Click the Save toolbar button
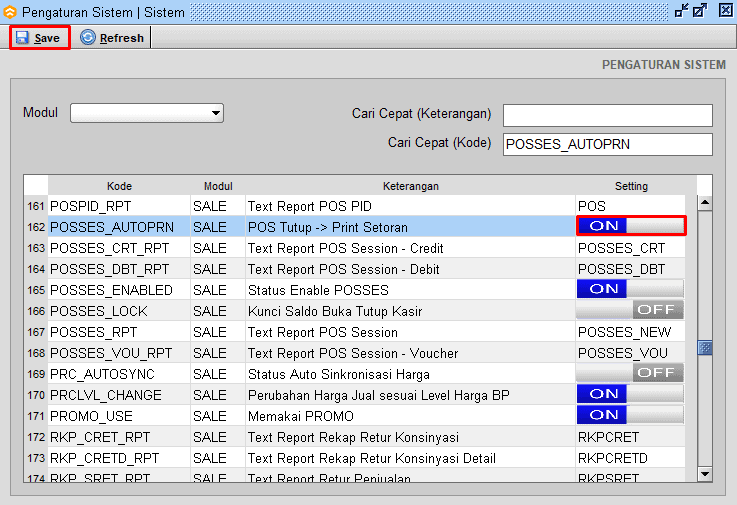This screenshot has width=737, height=505. coord(39,38)
